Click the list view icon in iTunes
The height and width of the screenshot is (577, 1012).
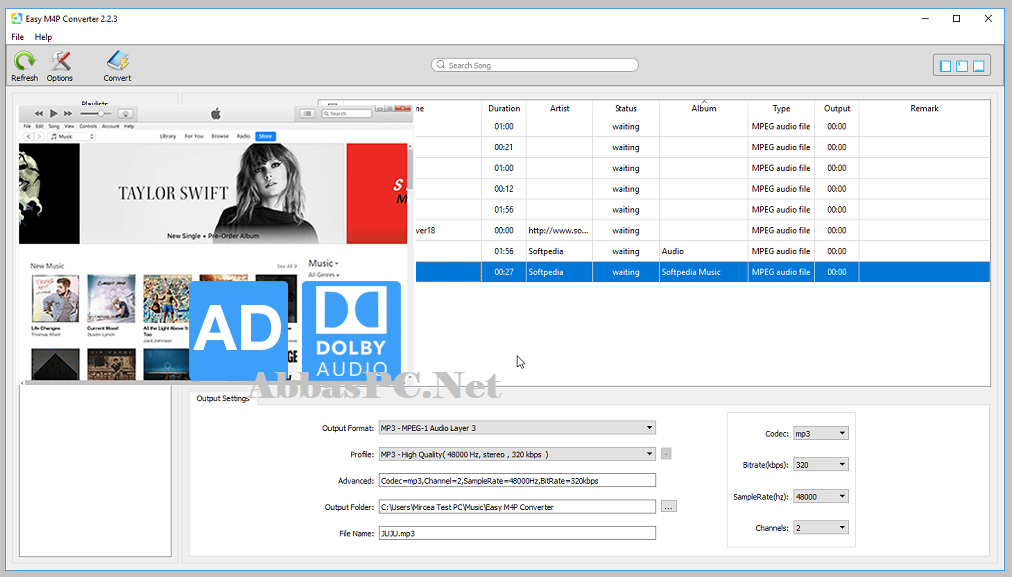307,114
